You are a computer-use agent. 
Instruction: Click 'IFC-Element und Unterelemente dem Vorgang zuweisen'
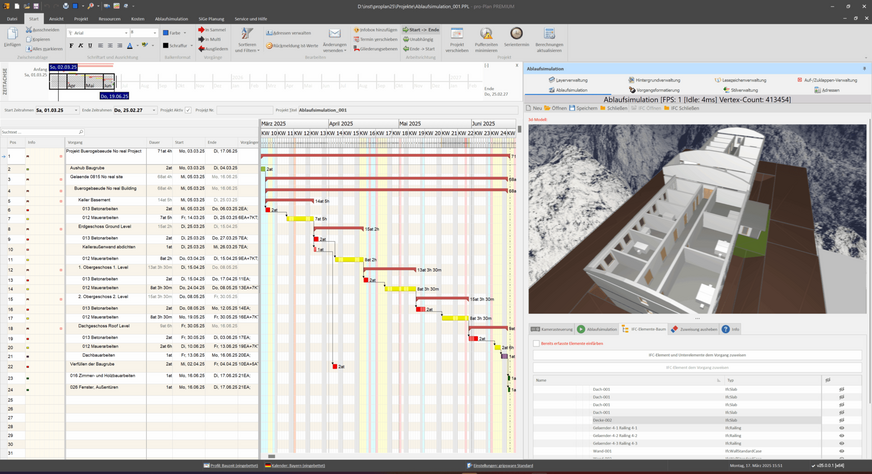(x=695, y=355)
